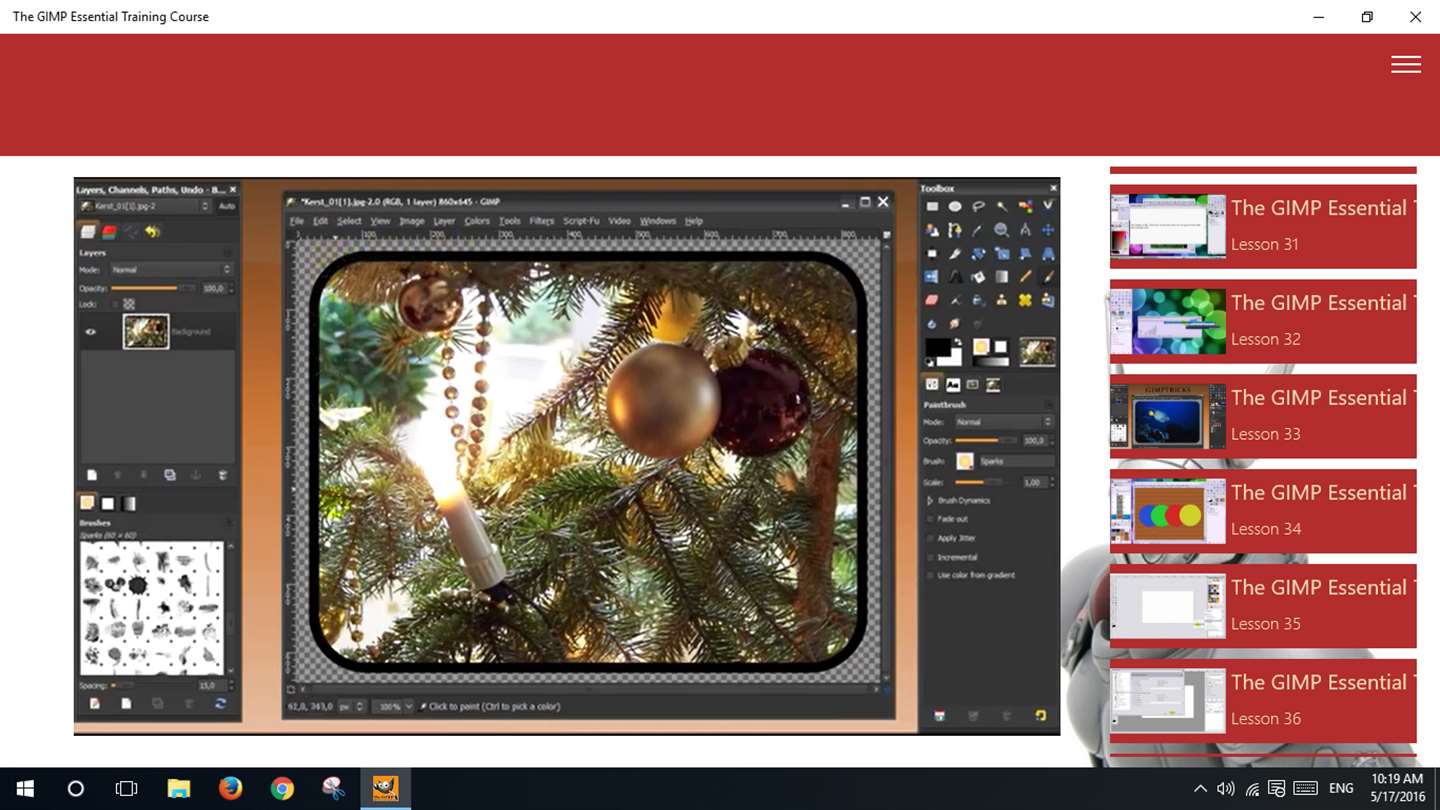Open the Undo History tab with yellow arrow
This screenshot has height=810, width=1440.
coord(152,231)
